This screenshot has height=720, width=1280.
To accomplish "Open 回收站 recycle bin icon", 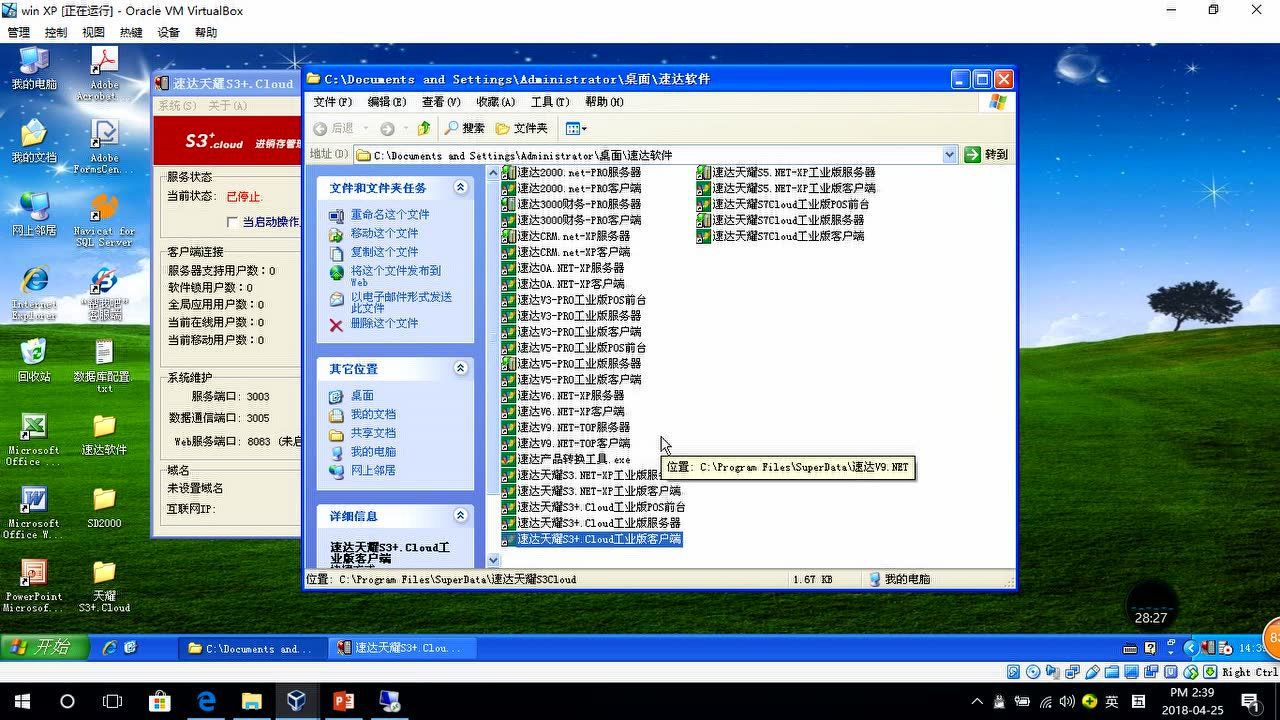I will point(34,360).
